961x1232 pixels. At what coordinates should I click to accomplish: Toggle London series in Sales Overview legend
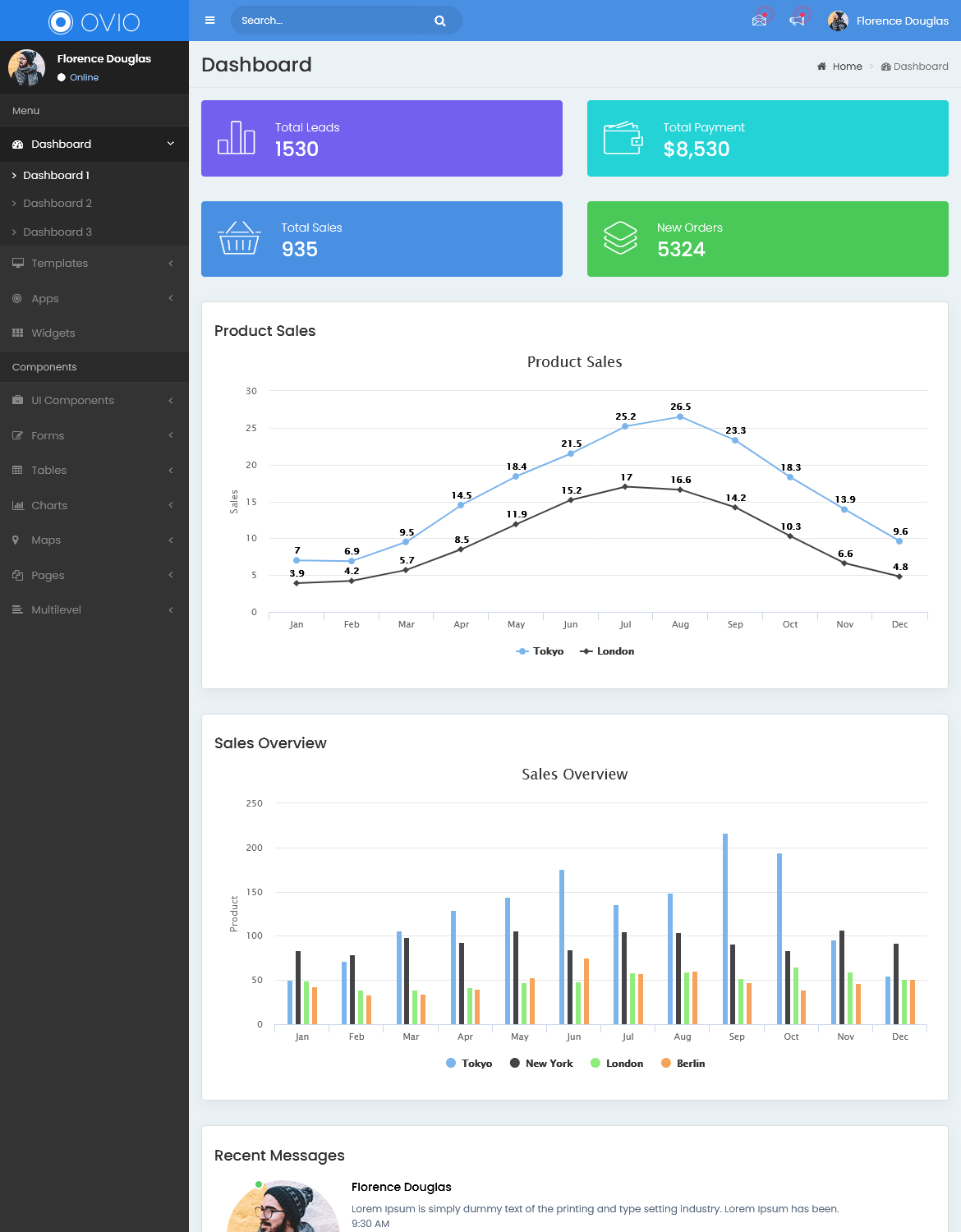point(617,1063)
